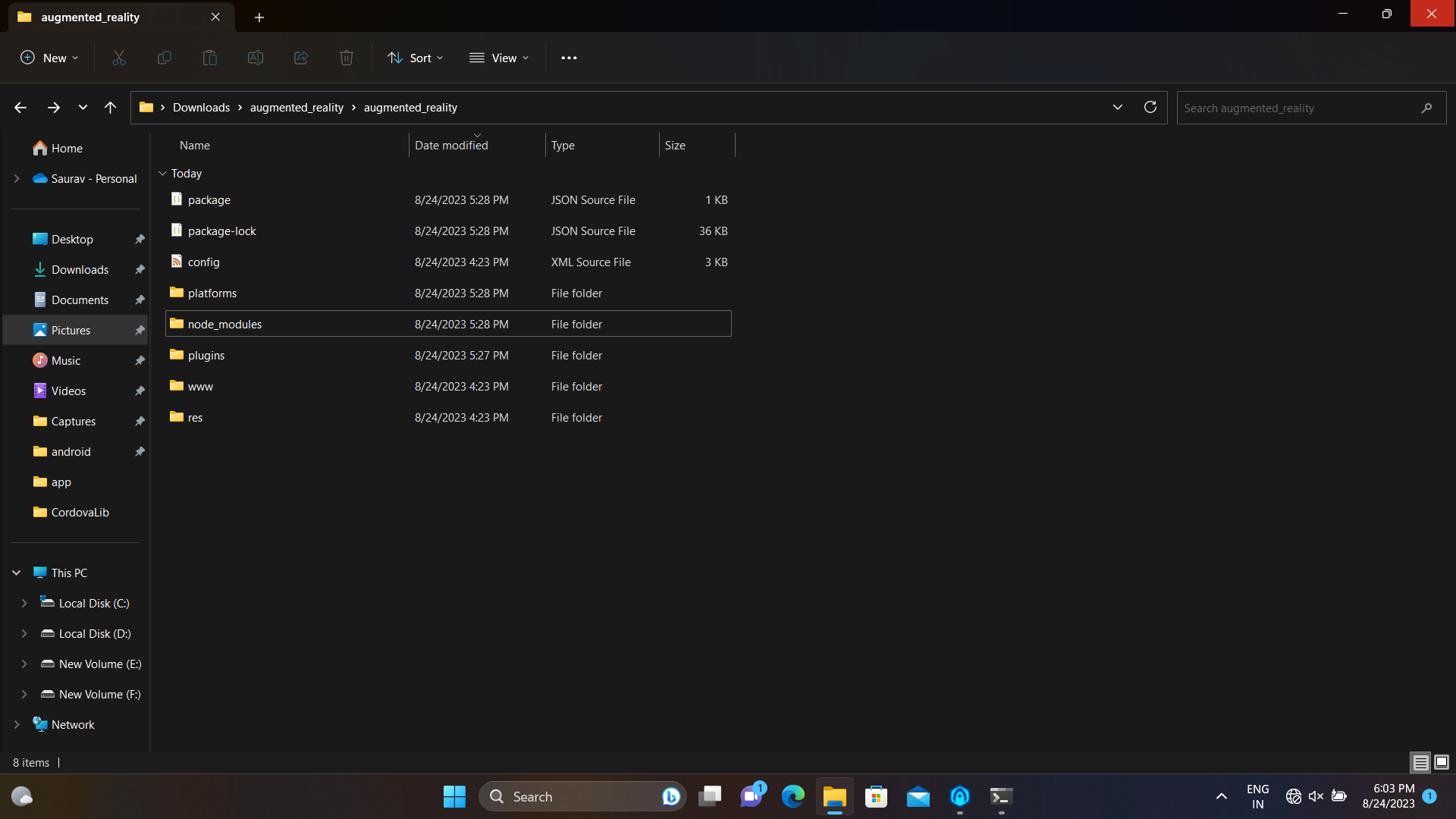Viewport: 1456px width, 819px height.
Task: Open Microsoft Edge from taskbar
Action: click(793, 796)
